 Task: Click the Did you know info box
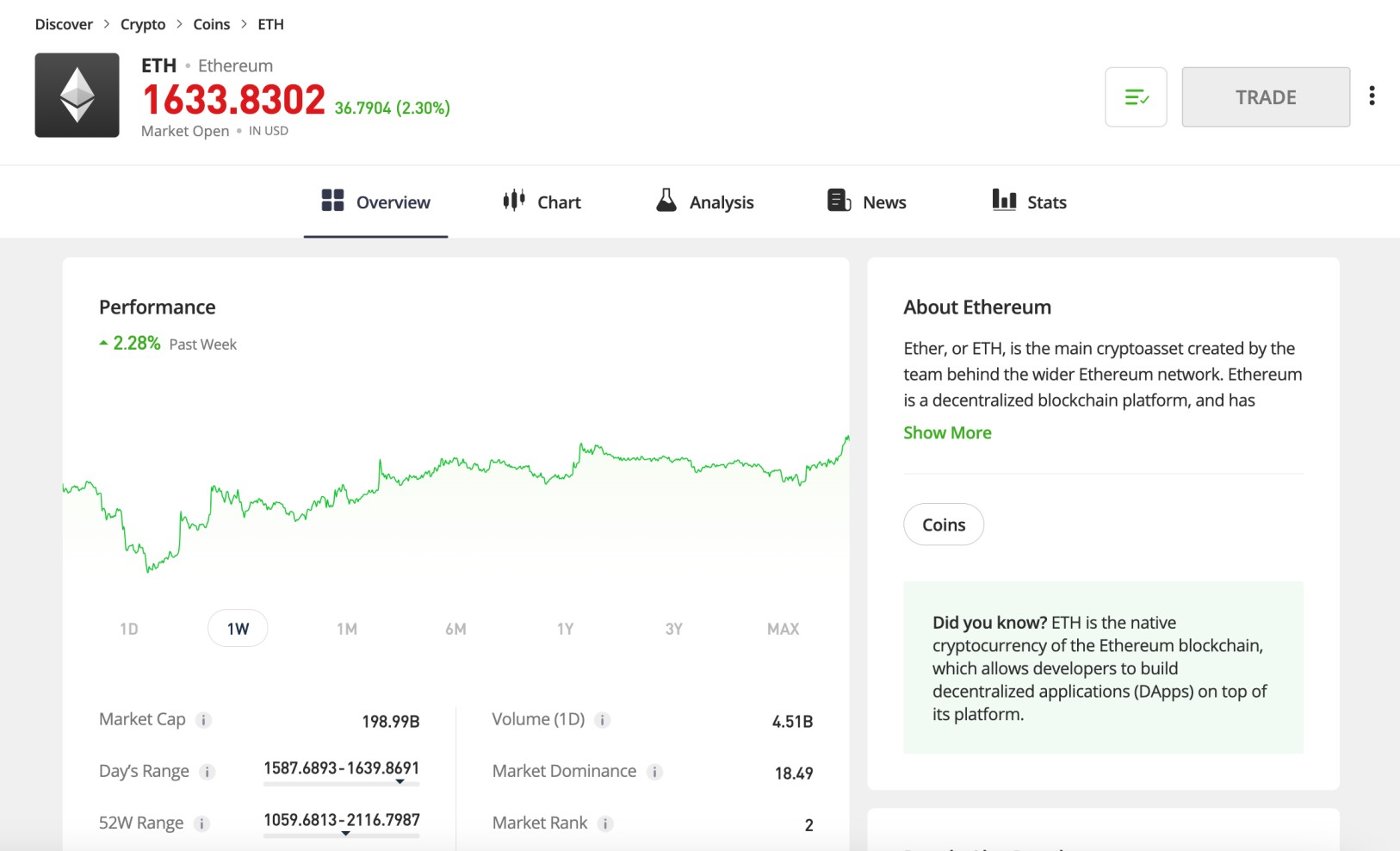[x=1103, y=668]
